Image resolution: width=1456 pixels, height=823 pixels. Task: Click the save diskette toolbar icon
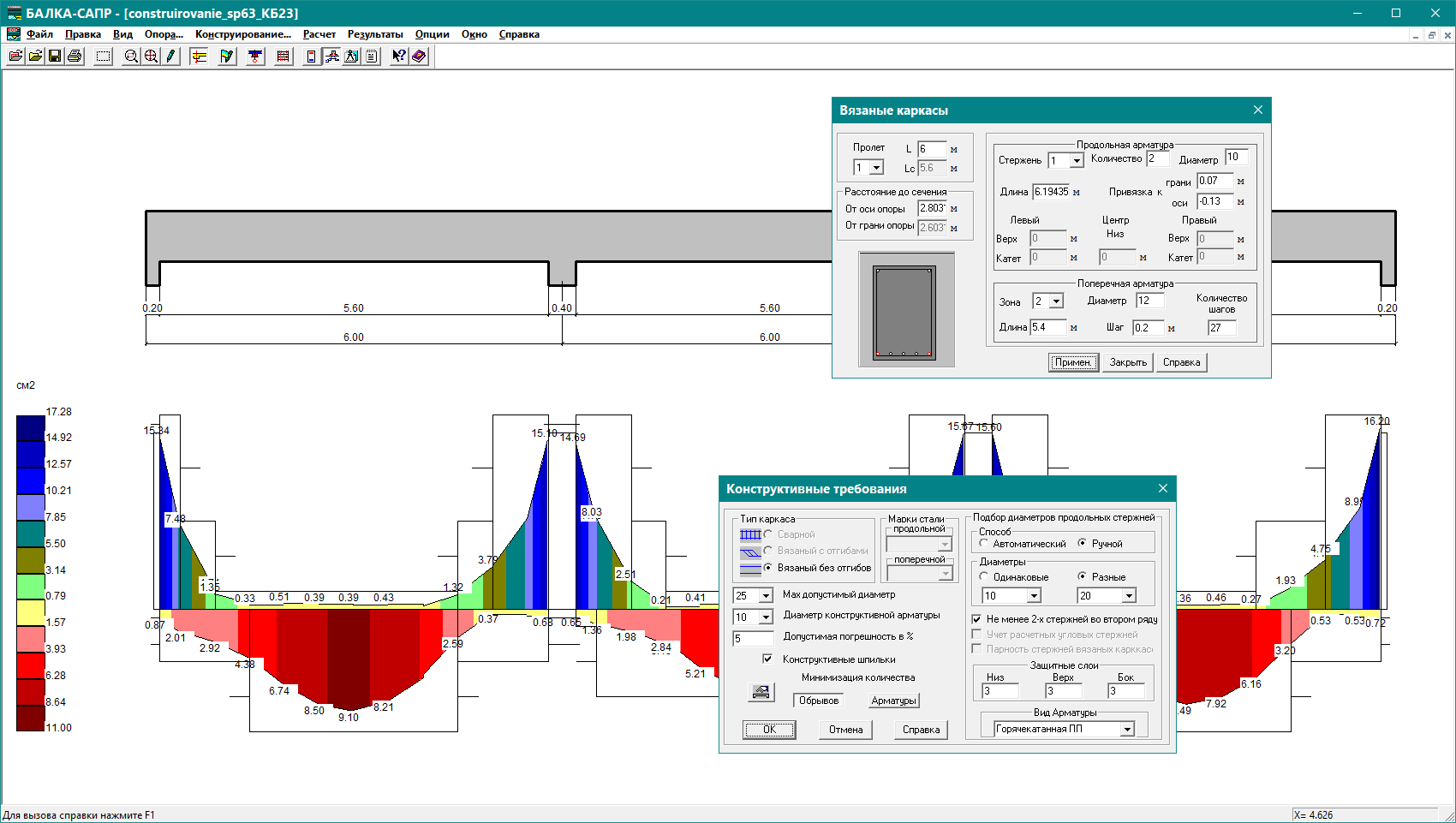coord(55,57)
